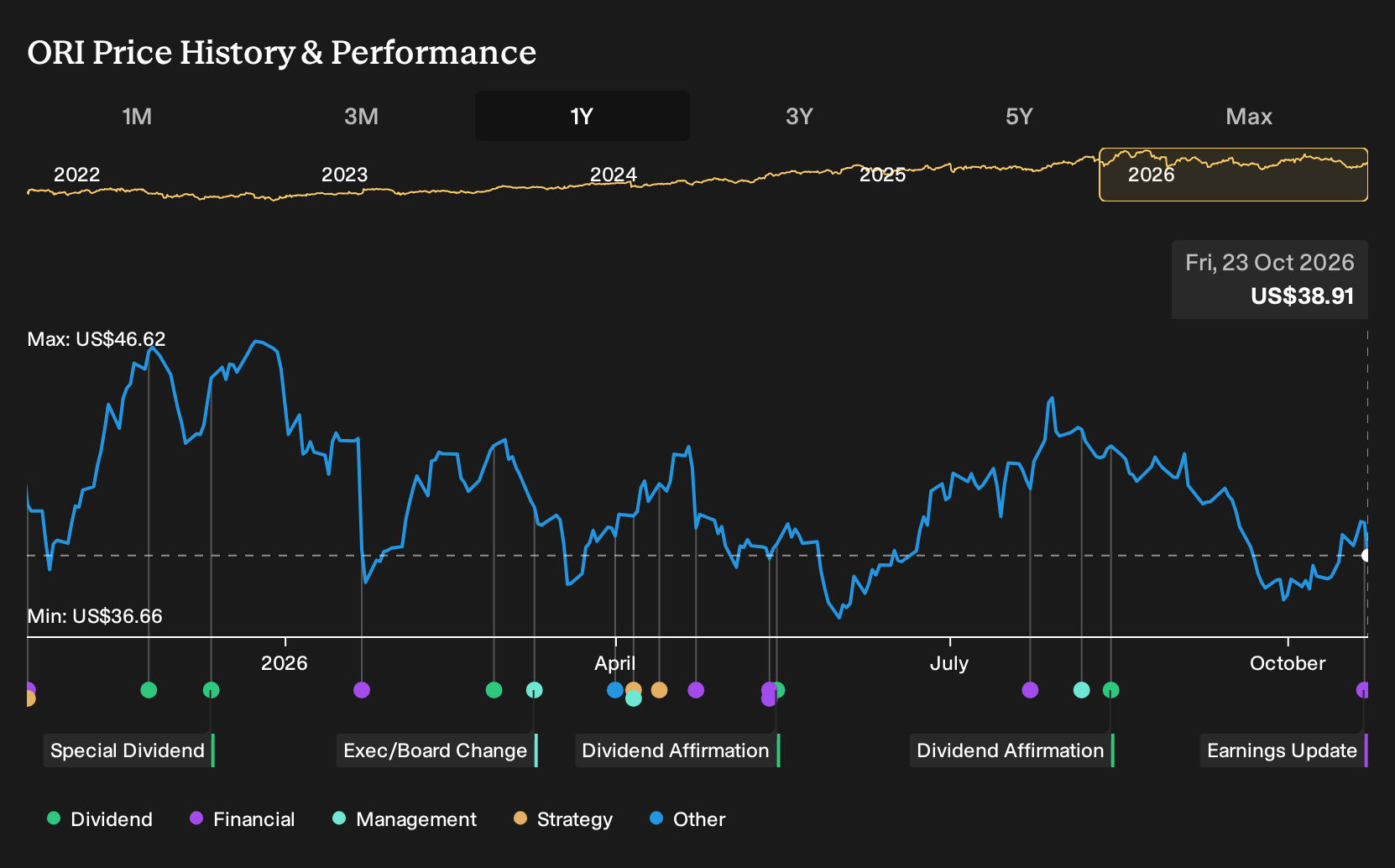Click the Max: US$46.62 label
1395x868 pixels.
[x=97, y=339]
